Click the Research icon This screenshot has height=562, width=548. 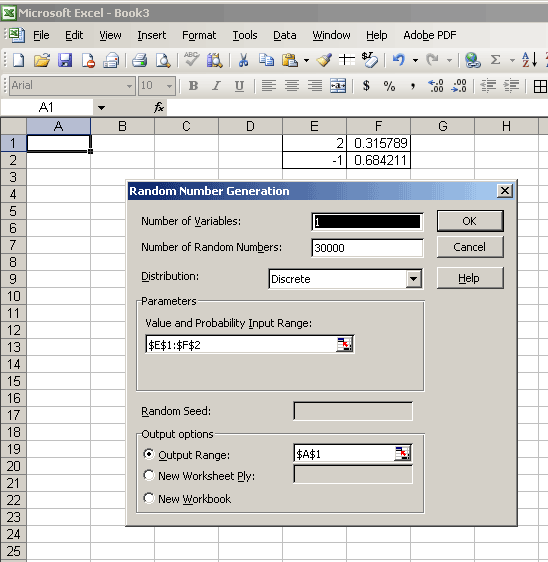(x=215, y=60)
